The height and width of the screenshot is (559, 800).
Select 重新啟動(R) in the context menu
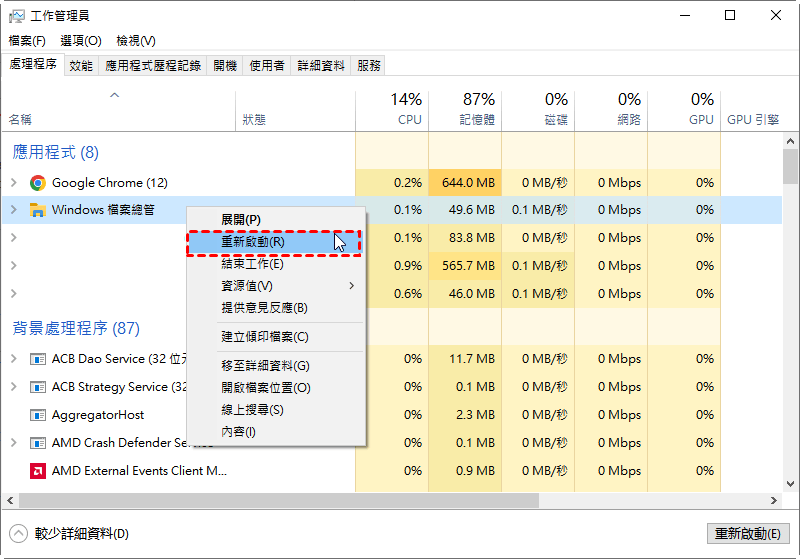pos(253,242)
